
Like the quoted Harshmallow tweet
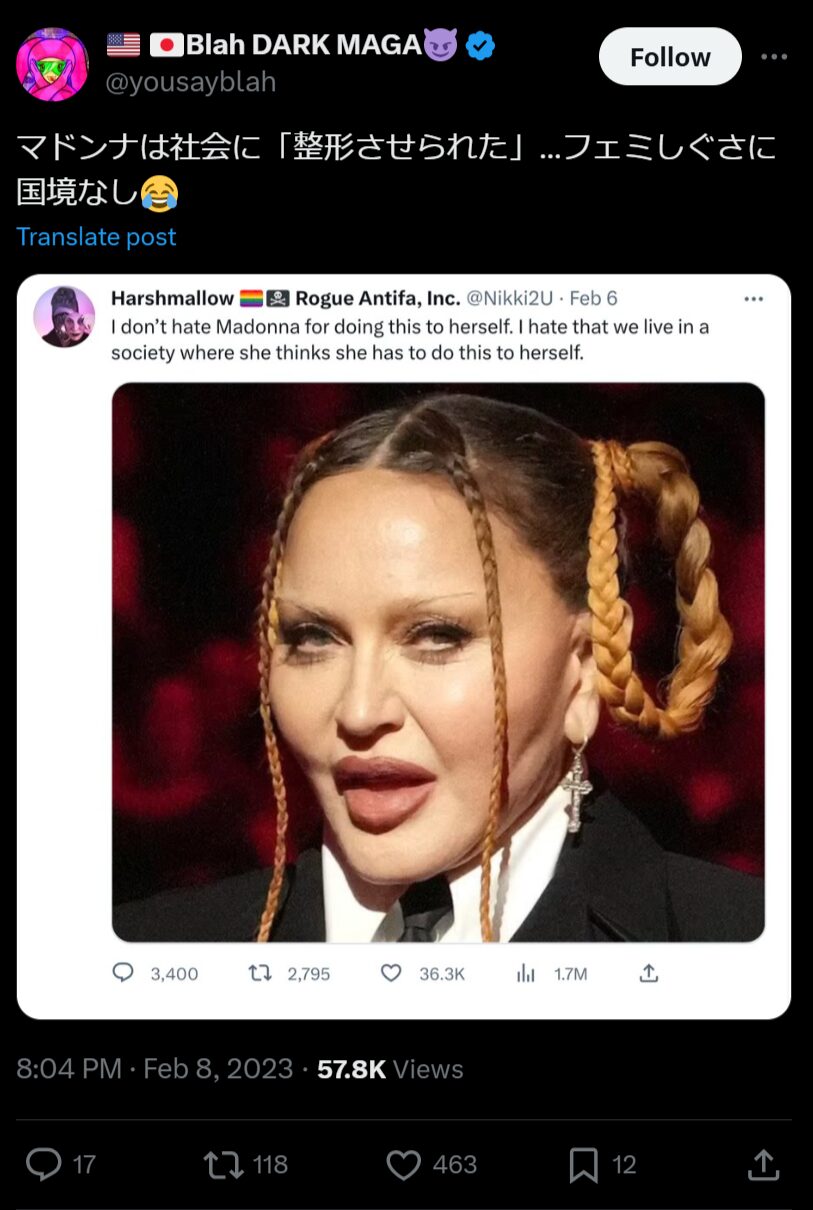tap(391, 973)
